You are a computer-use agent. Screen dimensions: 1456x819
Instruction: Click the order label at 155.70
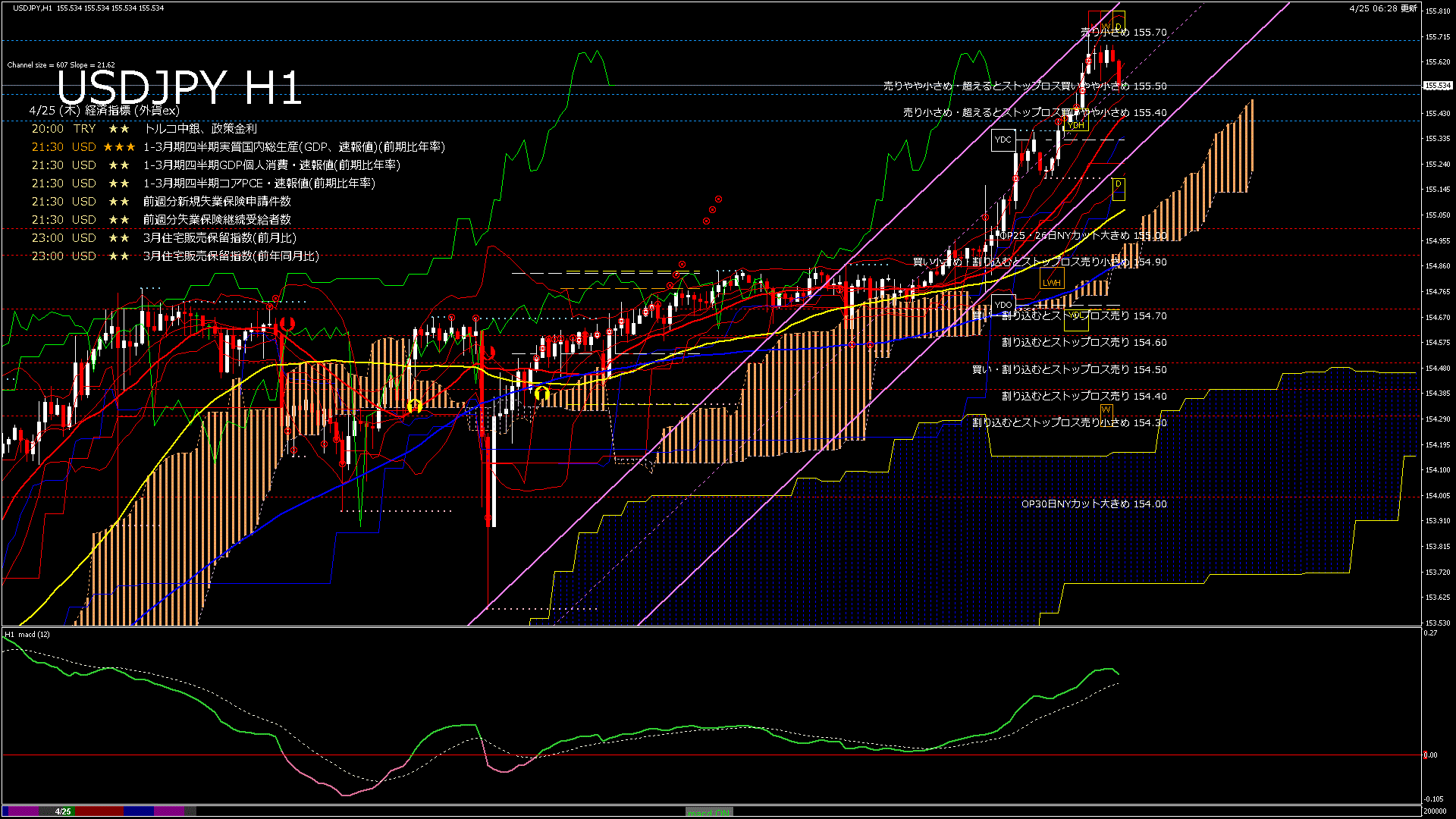1123,33
